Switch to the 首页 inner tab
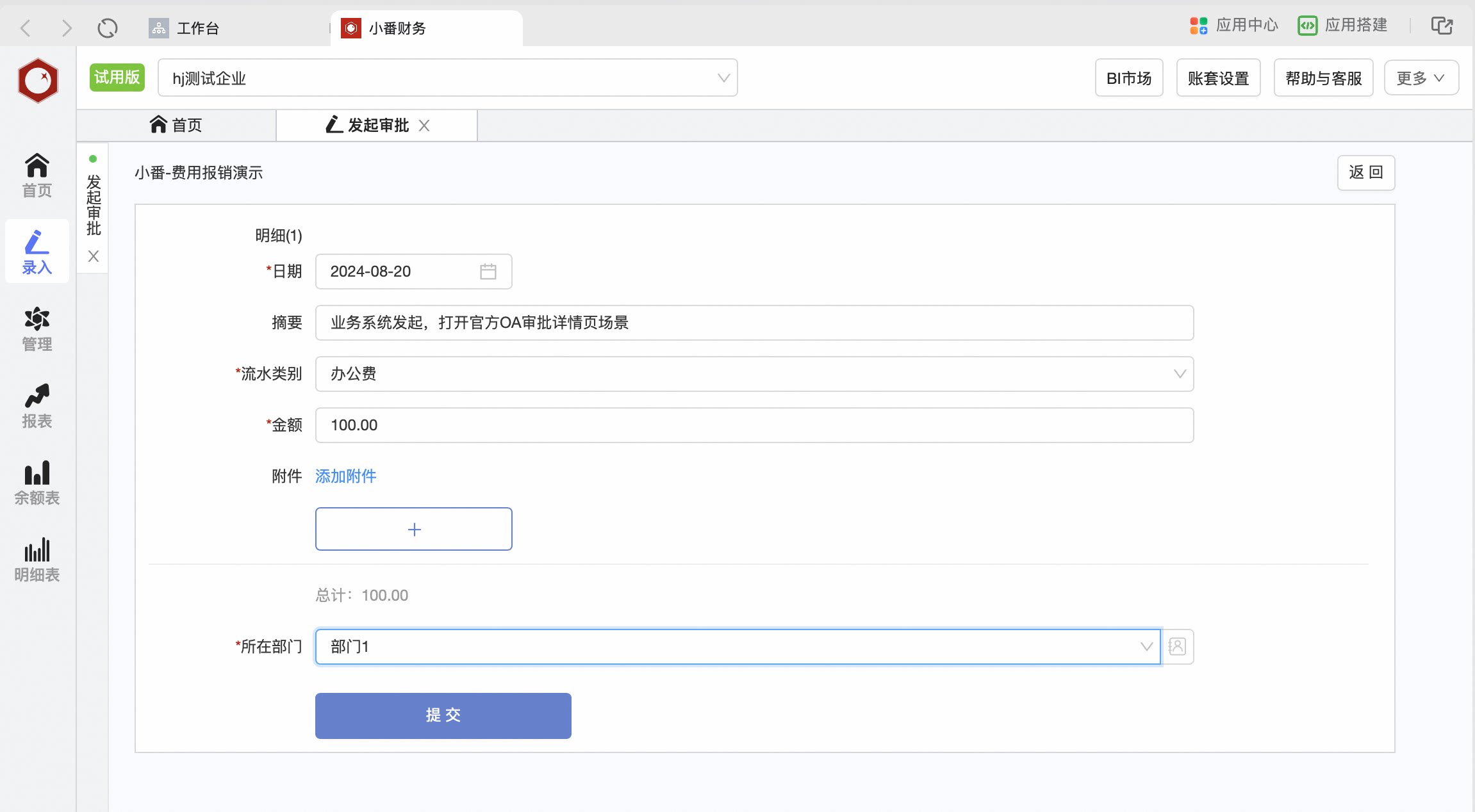 [176, 126]
